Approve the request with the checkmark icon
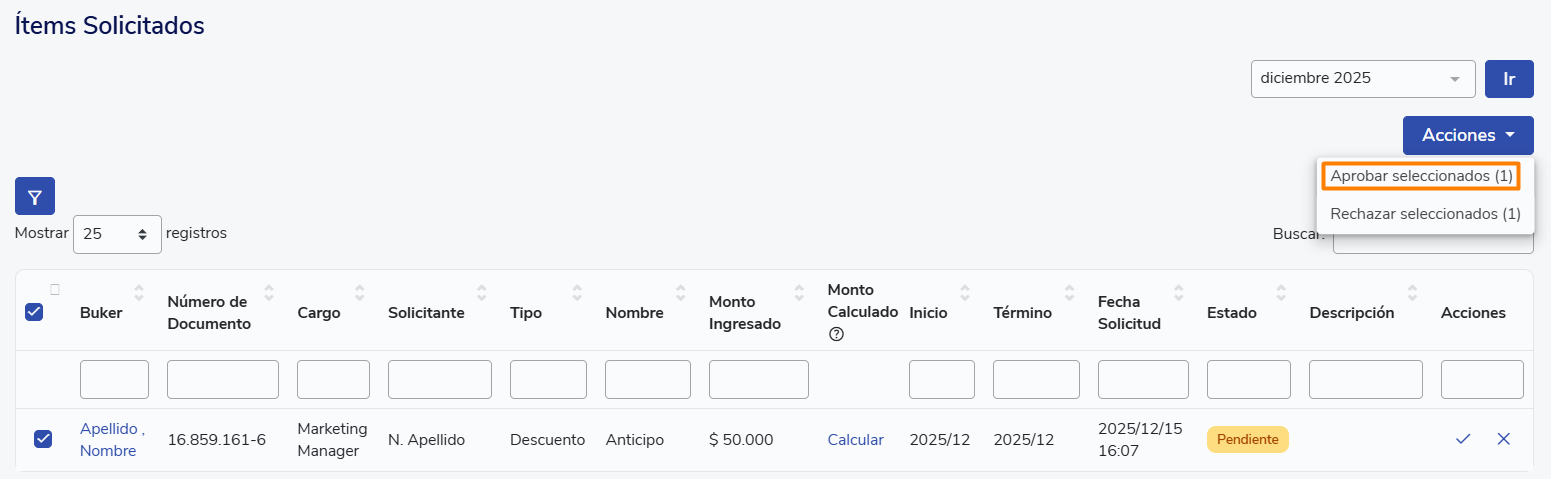Viewport: 1551px width, 479px height. (1463, 439)
